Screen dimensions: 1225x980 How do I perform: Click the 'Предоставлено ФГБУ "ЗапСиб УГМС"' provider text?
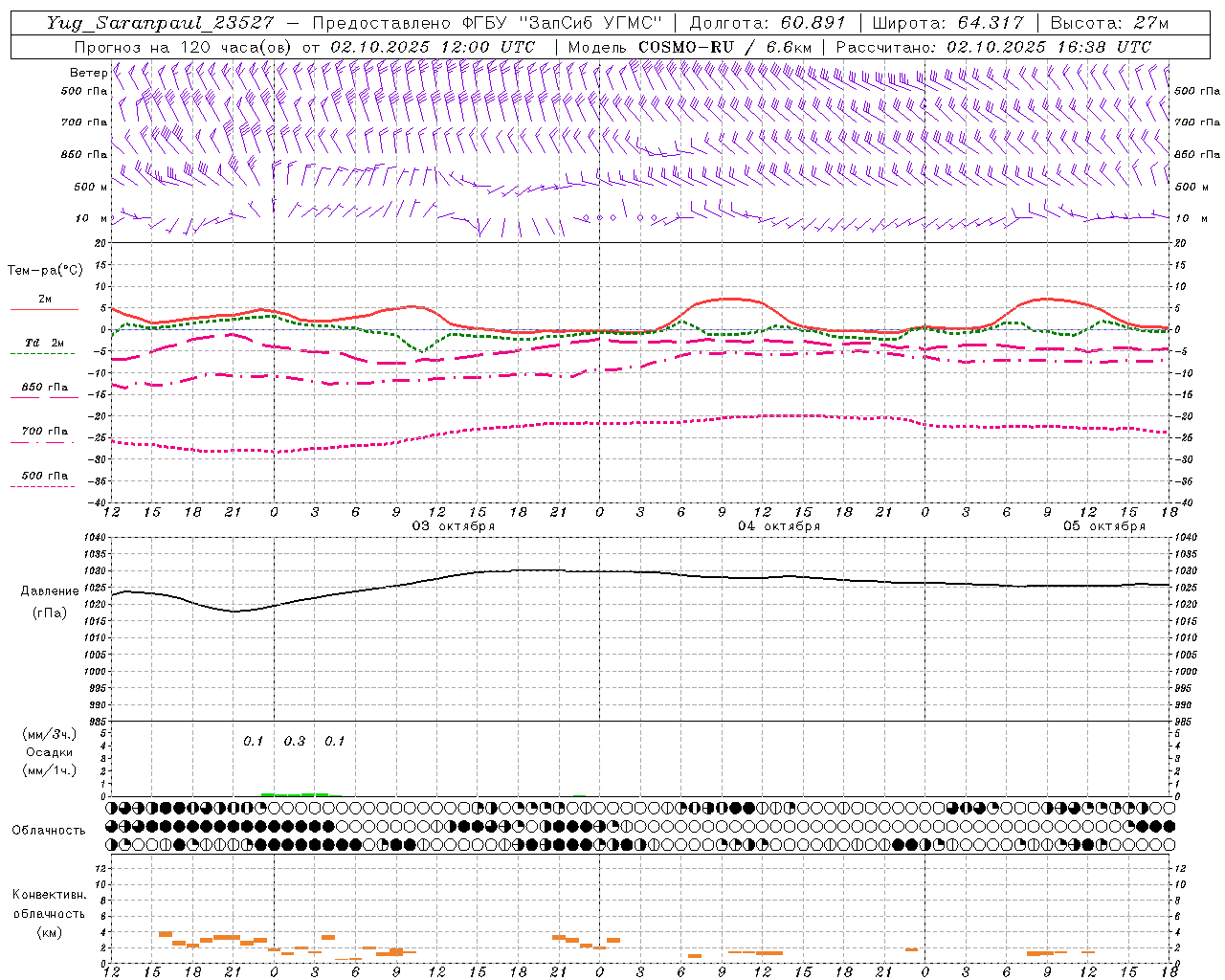tap(488, 23)
